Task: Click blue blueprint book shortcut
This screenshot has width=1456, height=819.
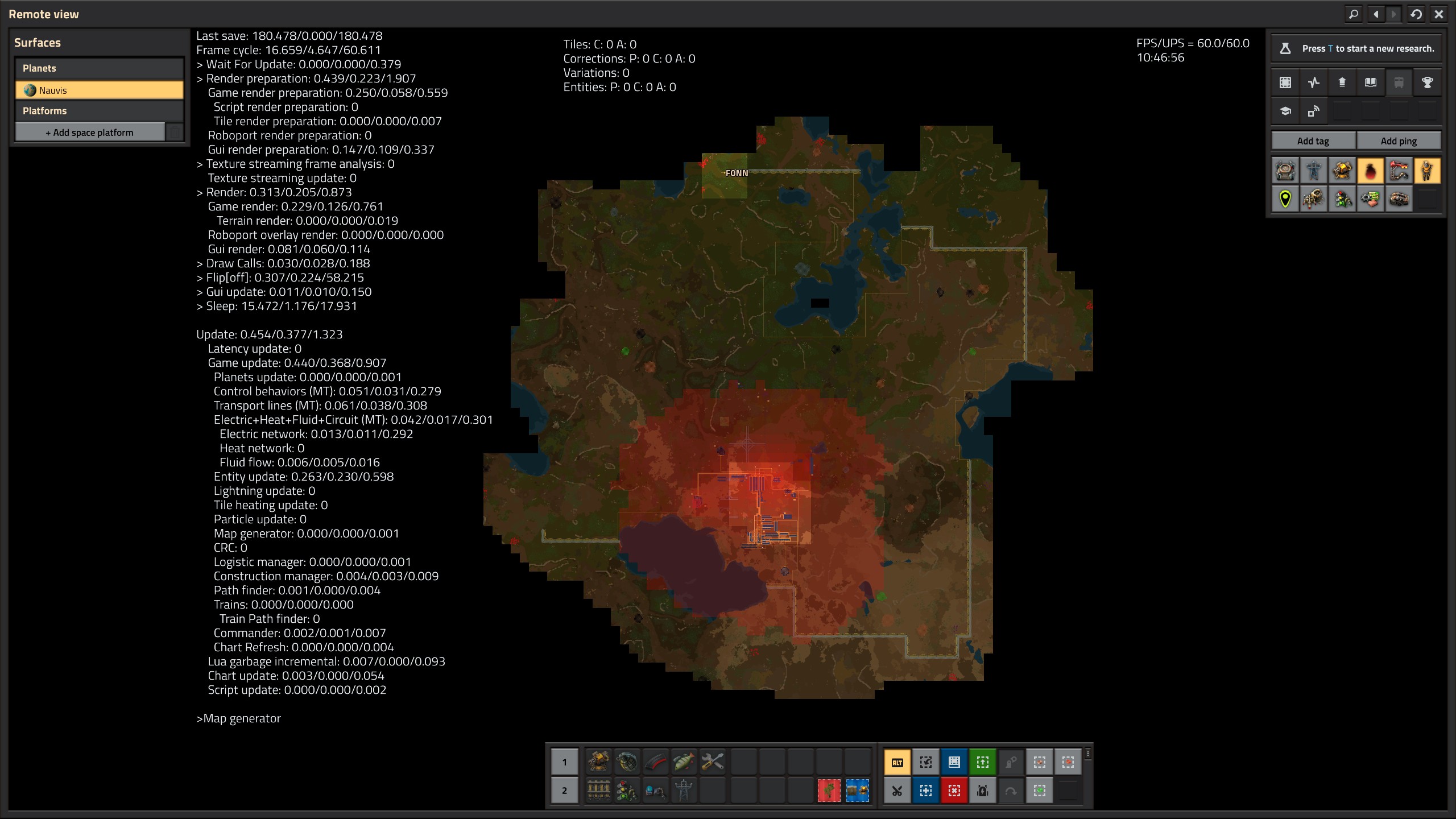Action: point(954,762)
